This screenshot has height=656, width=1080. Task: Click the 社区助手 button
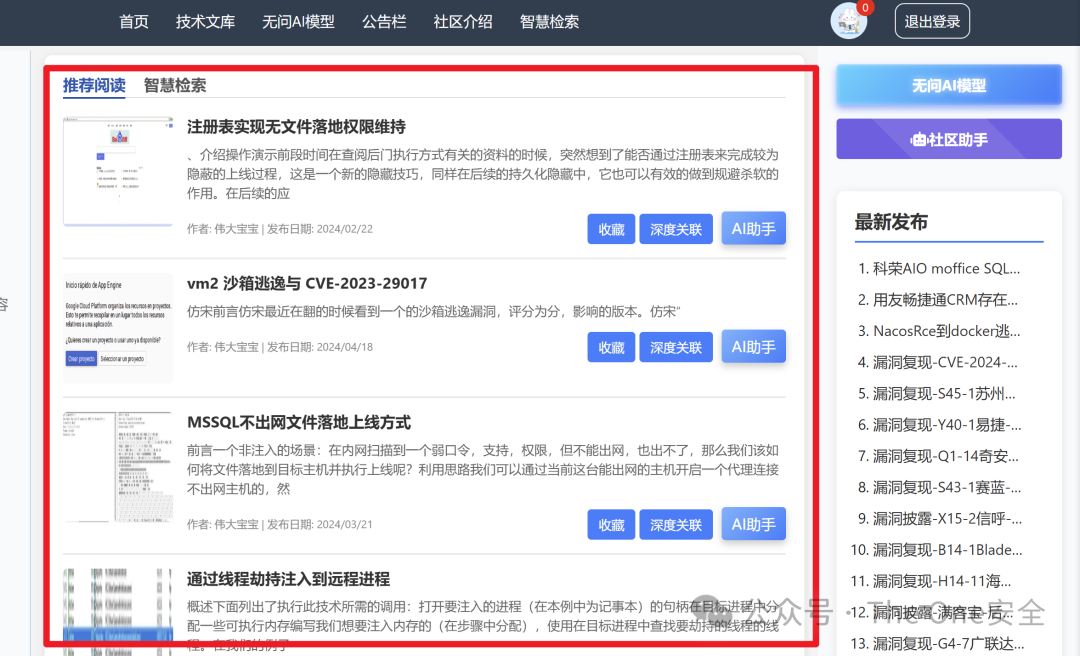(948, 139)
